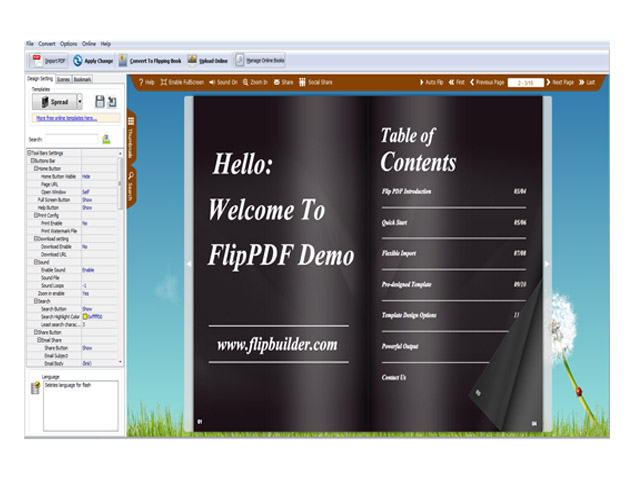Collapse the Print Config node
The image size is (630, 480).
point(35,215)
